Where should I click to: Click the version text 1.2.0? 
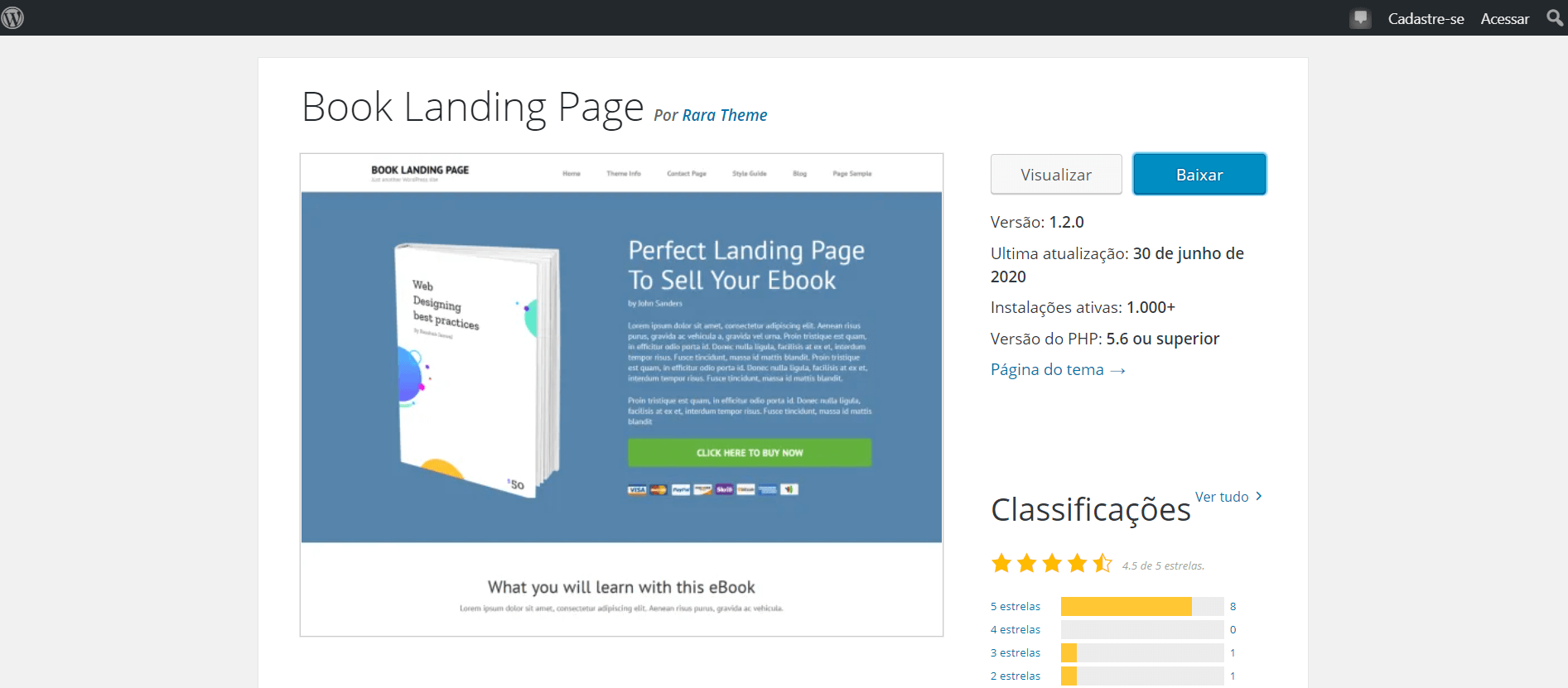(x=1067, y=222)
